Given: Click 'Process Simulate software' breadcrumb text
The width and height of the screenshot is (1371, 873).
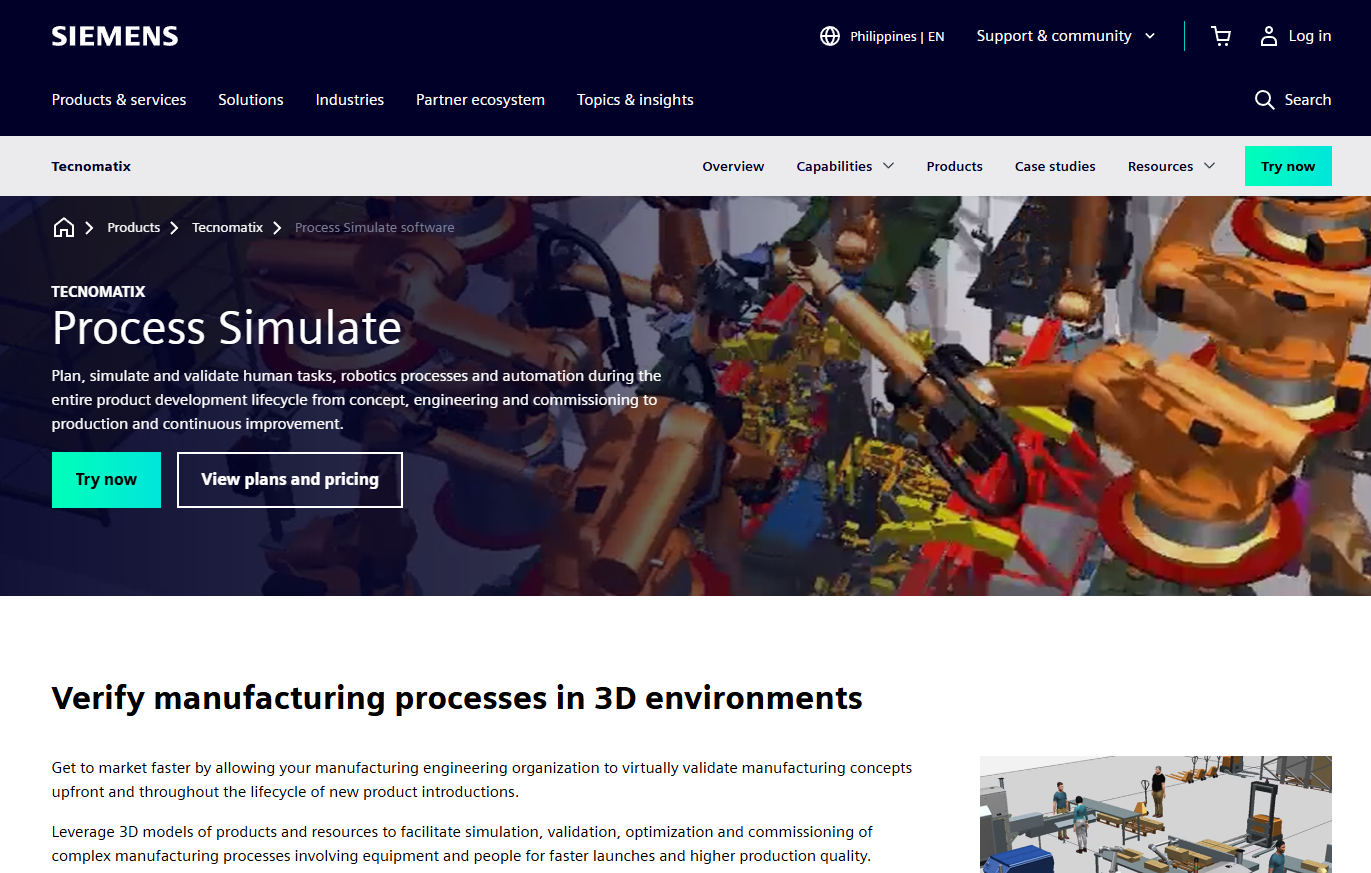Looking at the screenshot, I should point(375,228).
